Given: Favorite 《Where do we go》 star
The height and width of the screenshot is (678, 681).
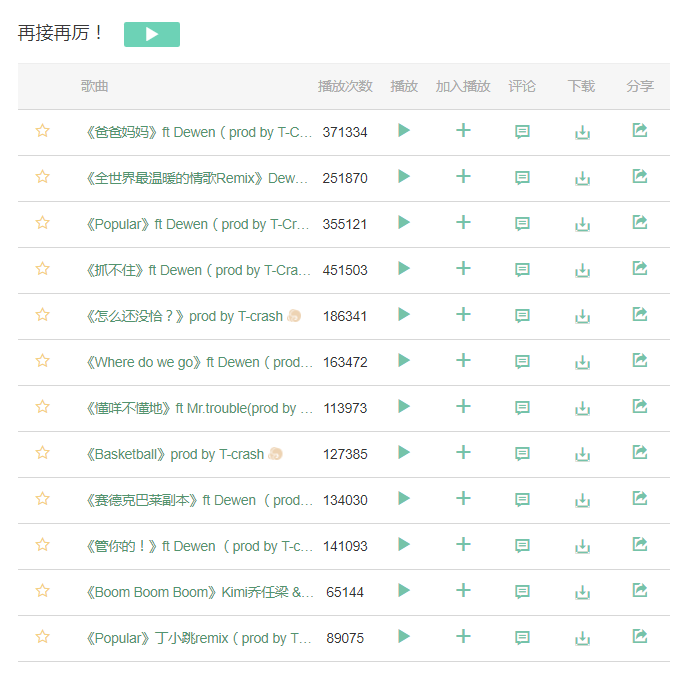Looking at the screenshot, I should click(43, 360).
